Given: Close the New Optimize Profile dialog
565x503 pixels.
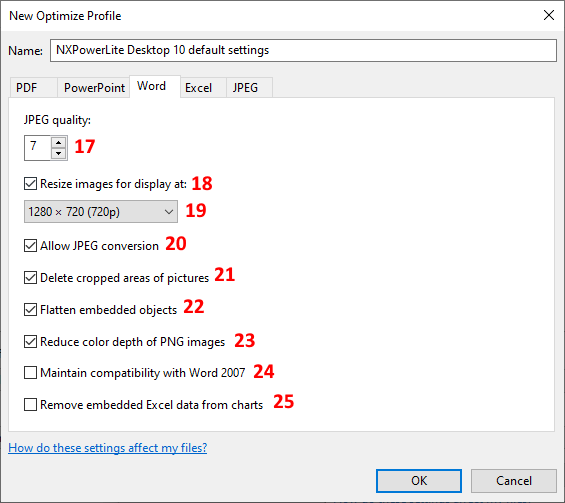Looking at the screenshot, I should [x=549, y=15].
